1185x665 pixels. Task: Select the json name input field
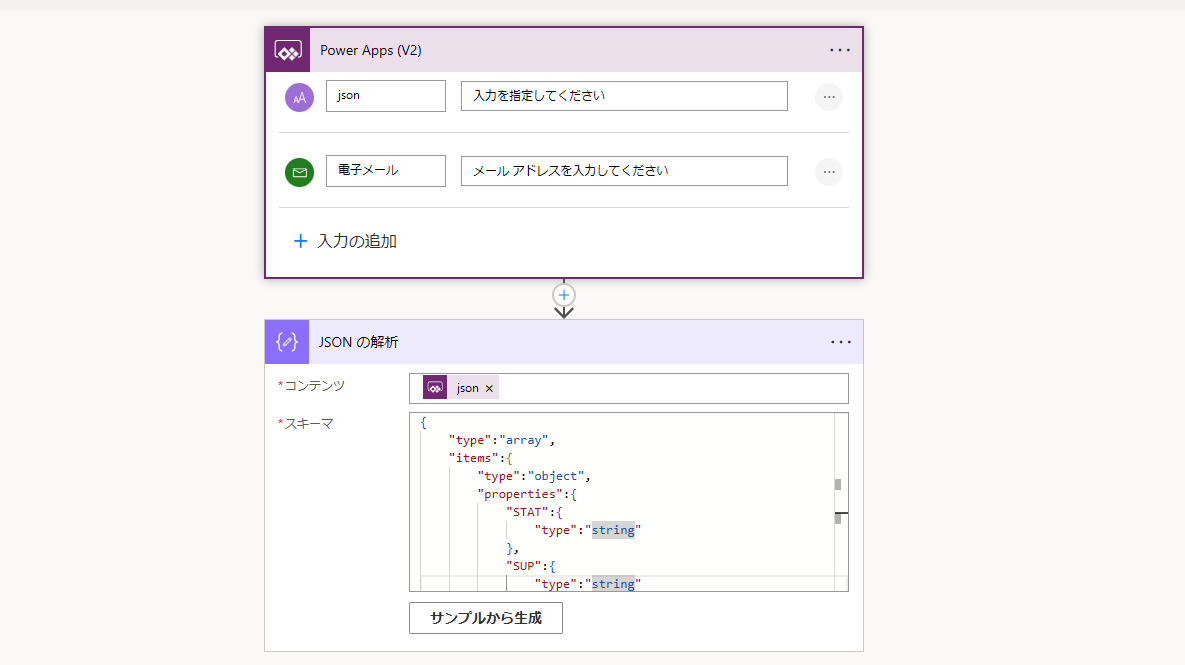coord(385,96)
